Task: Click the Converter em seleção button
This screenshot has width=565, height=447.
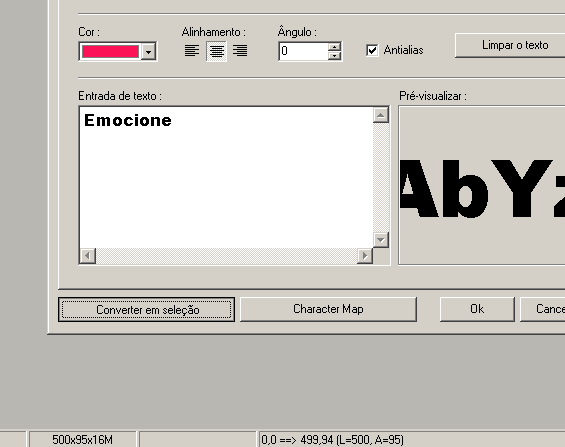Action: point(146,309)
